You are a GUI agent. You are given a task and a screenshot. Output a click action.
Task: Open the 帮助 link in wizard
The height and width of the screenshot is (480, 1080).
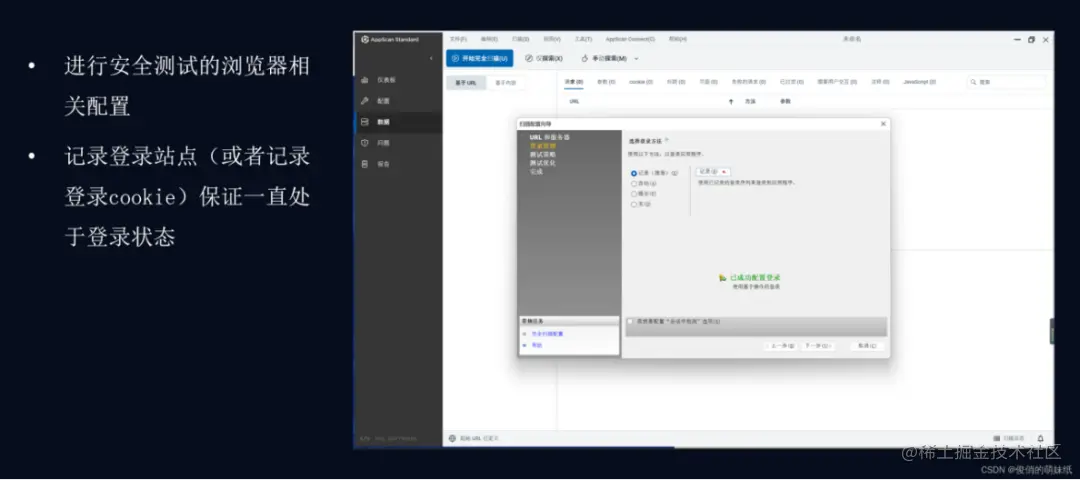pyautogui.click(x=537, y=345)
